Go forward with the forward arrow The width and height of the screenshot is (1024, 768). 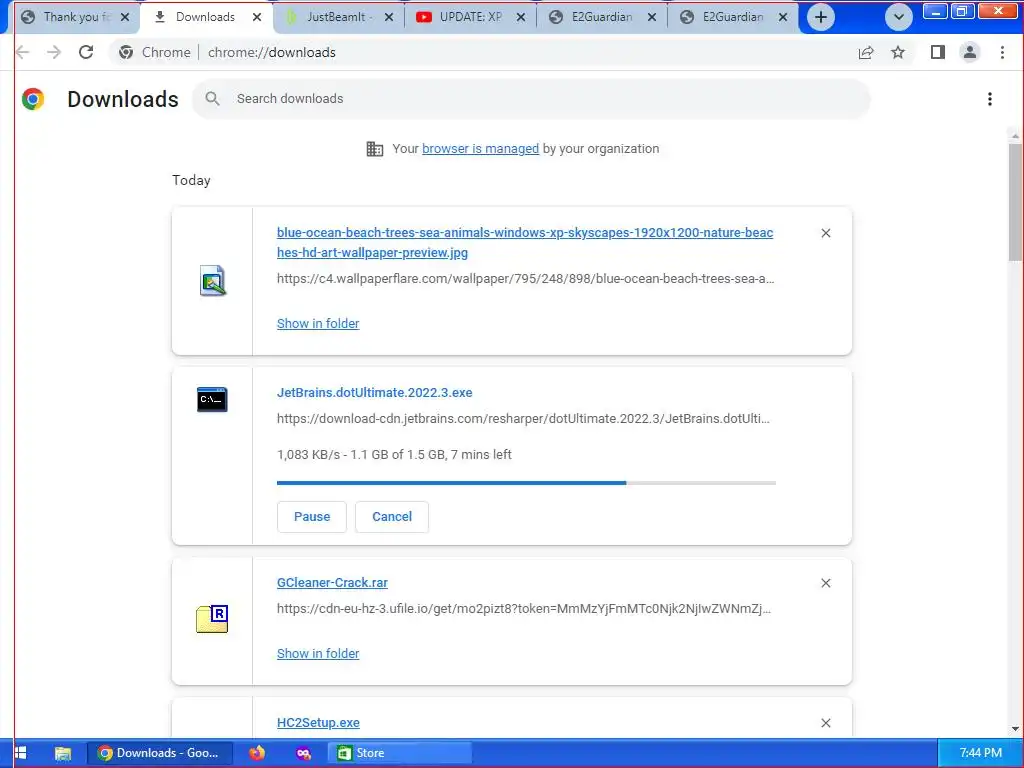coord(54,52)
